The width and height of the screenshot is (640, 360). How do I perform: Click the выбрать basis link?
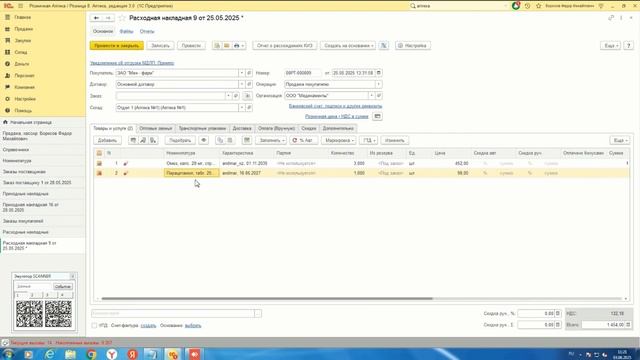point(193,326)
